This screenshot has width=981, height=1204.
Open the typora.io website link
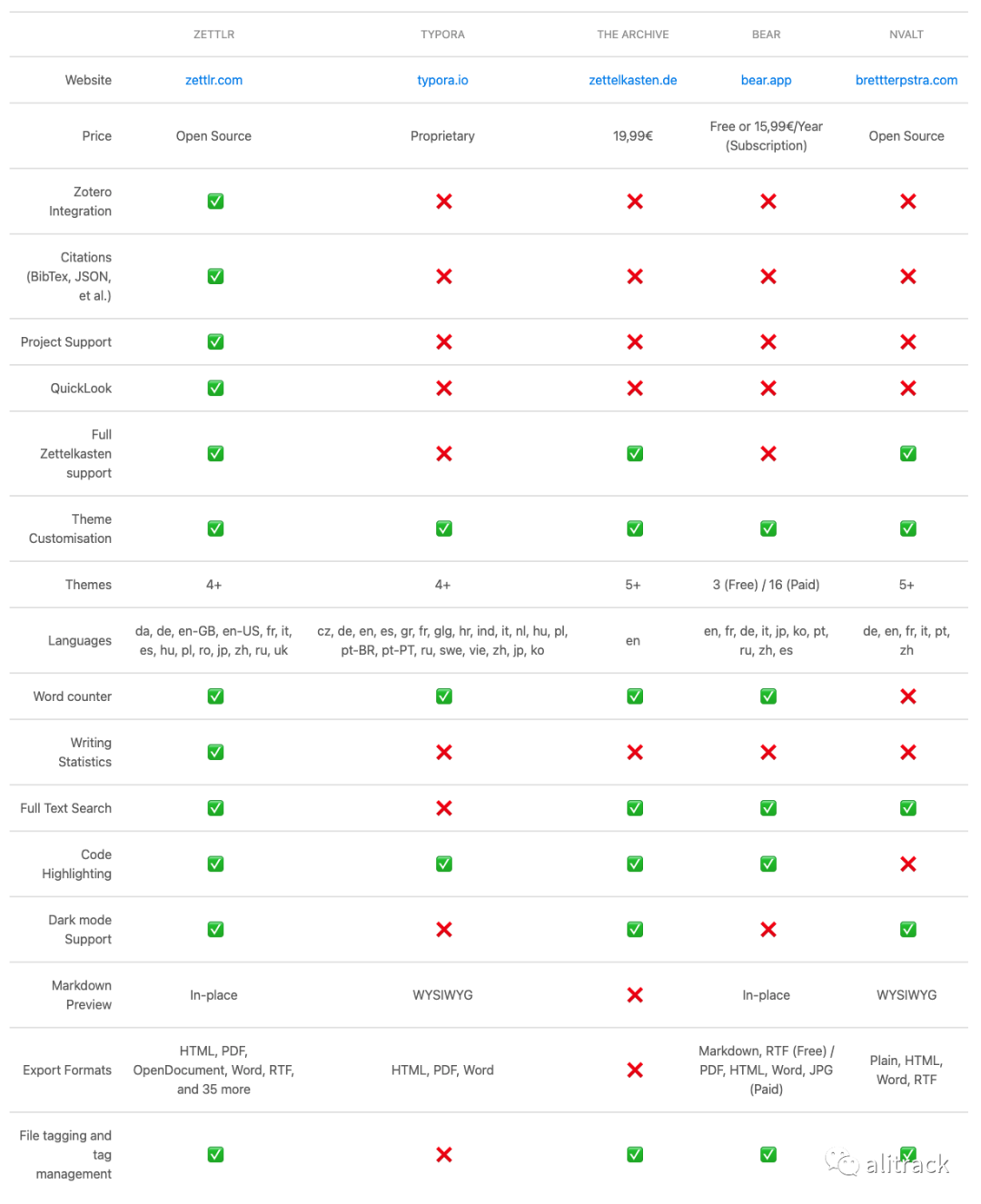[442, 80]
